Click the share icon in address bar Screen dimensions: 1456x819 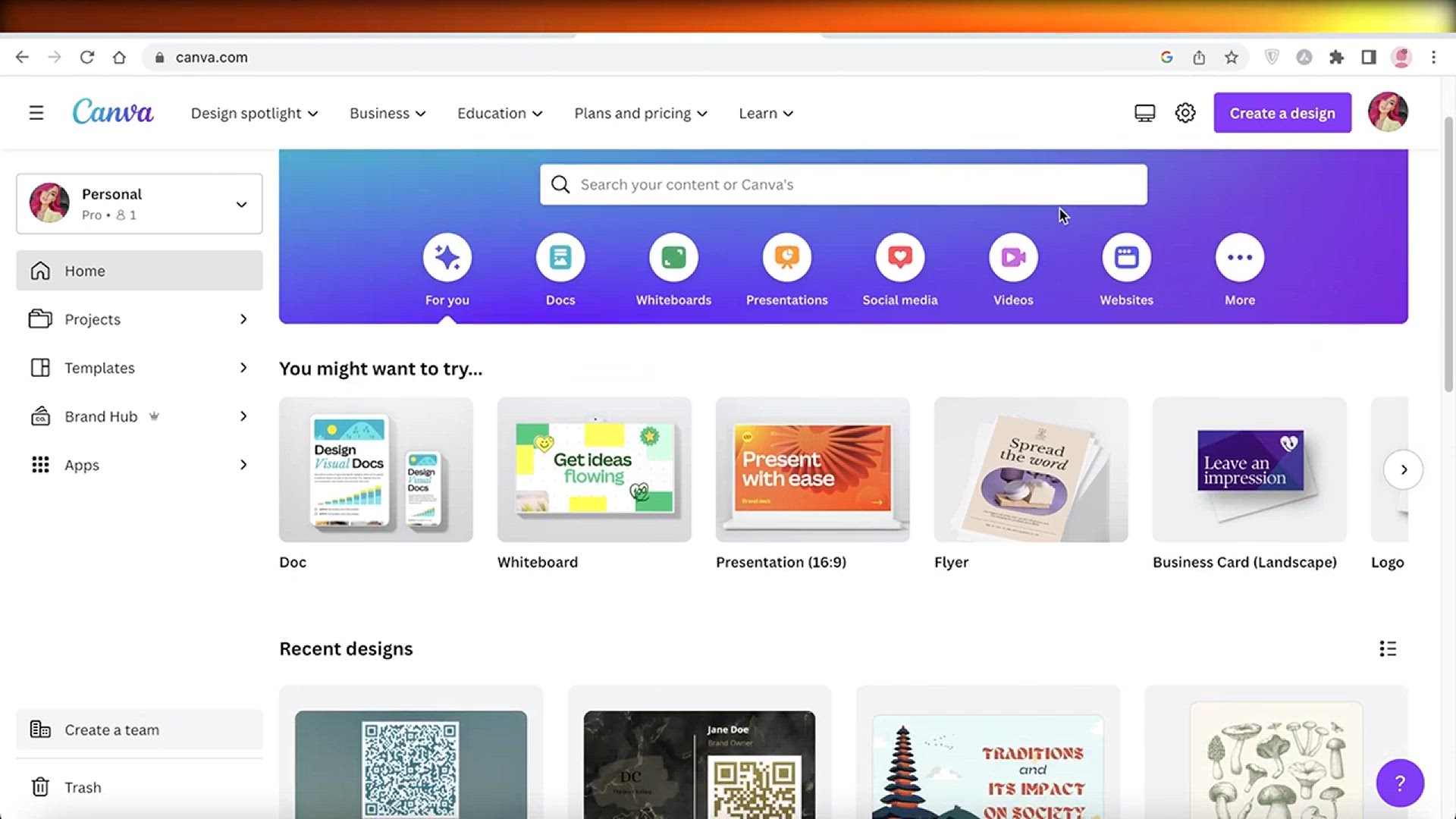(x=1199, y=57)
